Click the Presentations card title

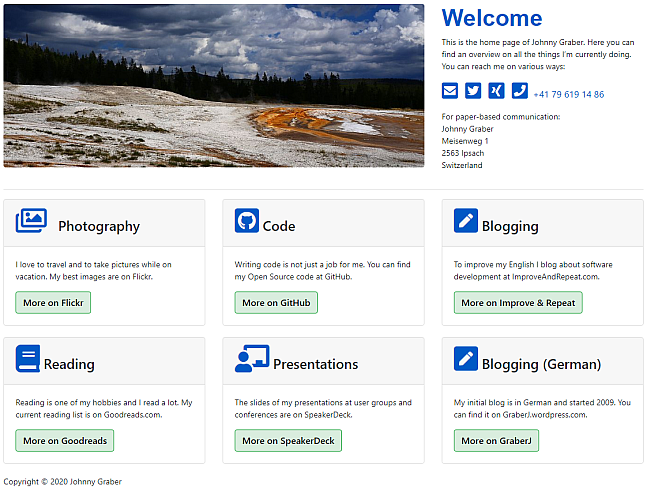click(315, 364)
